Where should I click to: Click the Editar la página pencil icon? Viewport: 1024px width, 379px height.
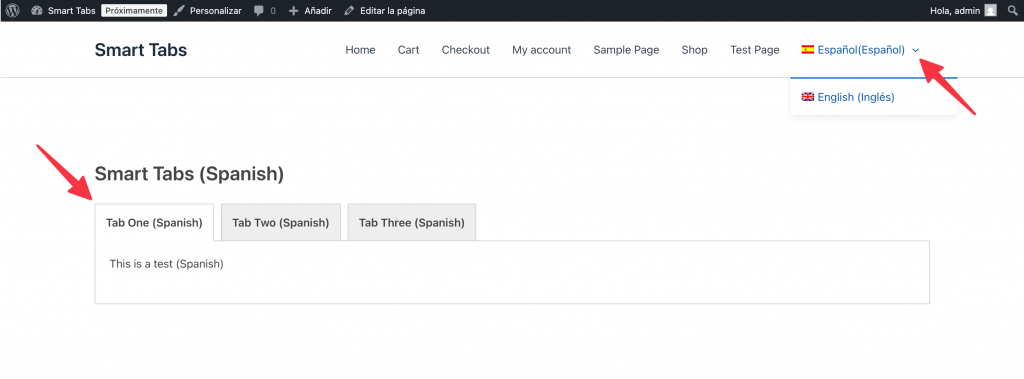[349, 10]
